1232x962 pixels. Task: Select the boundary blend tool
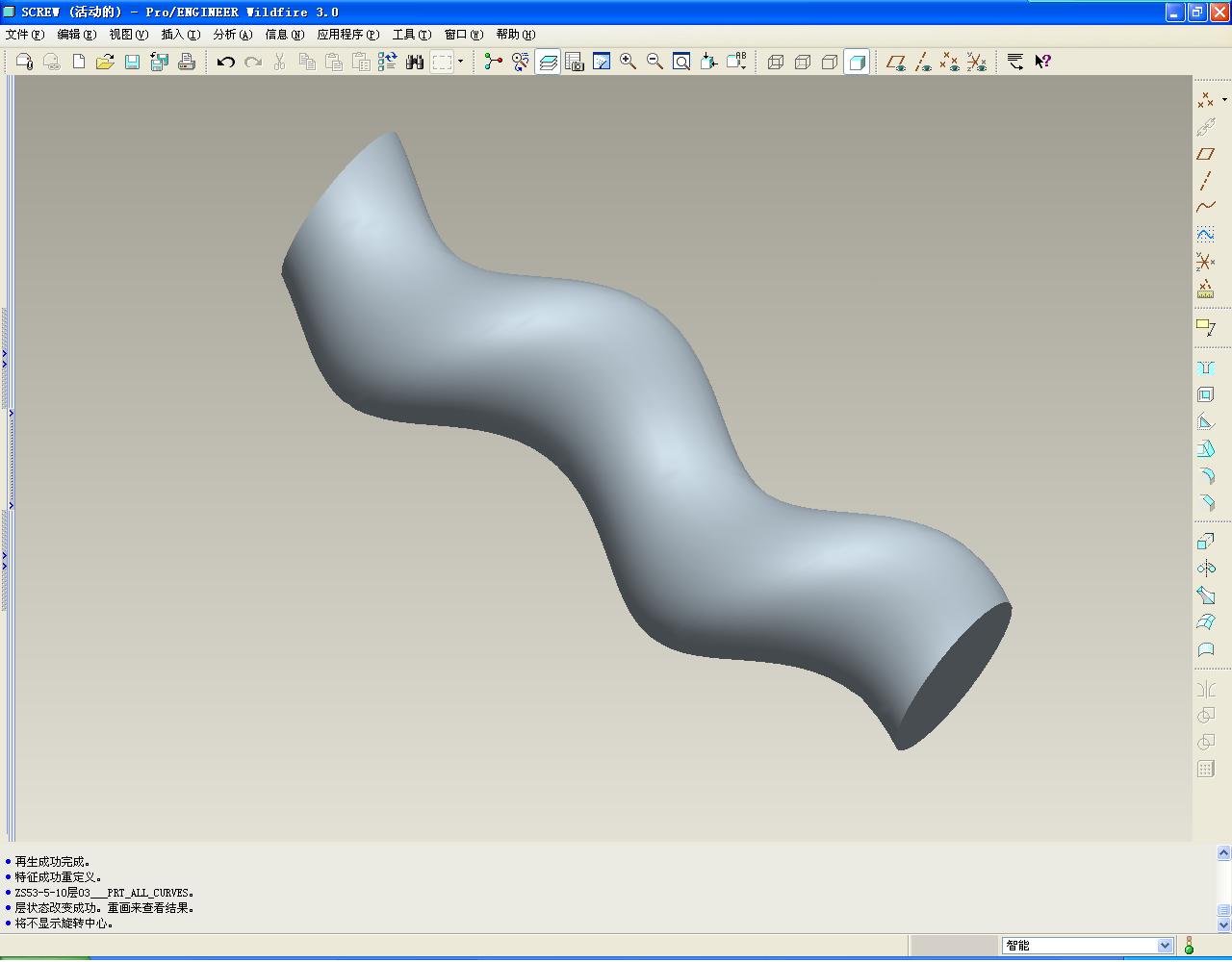(x=1205, y=622)
